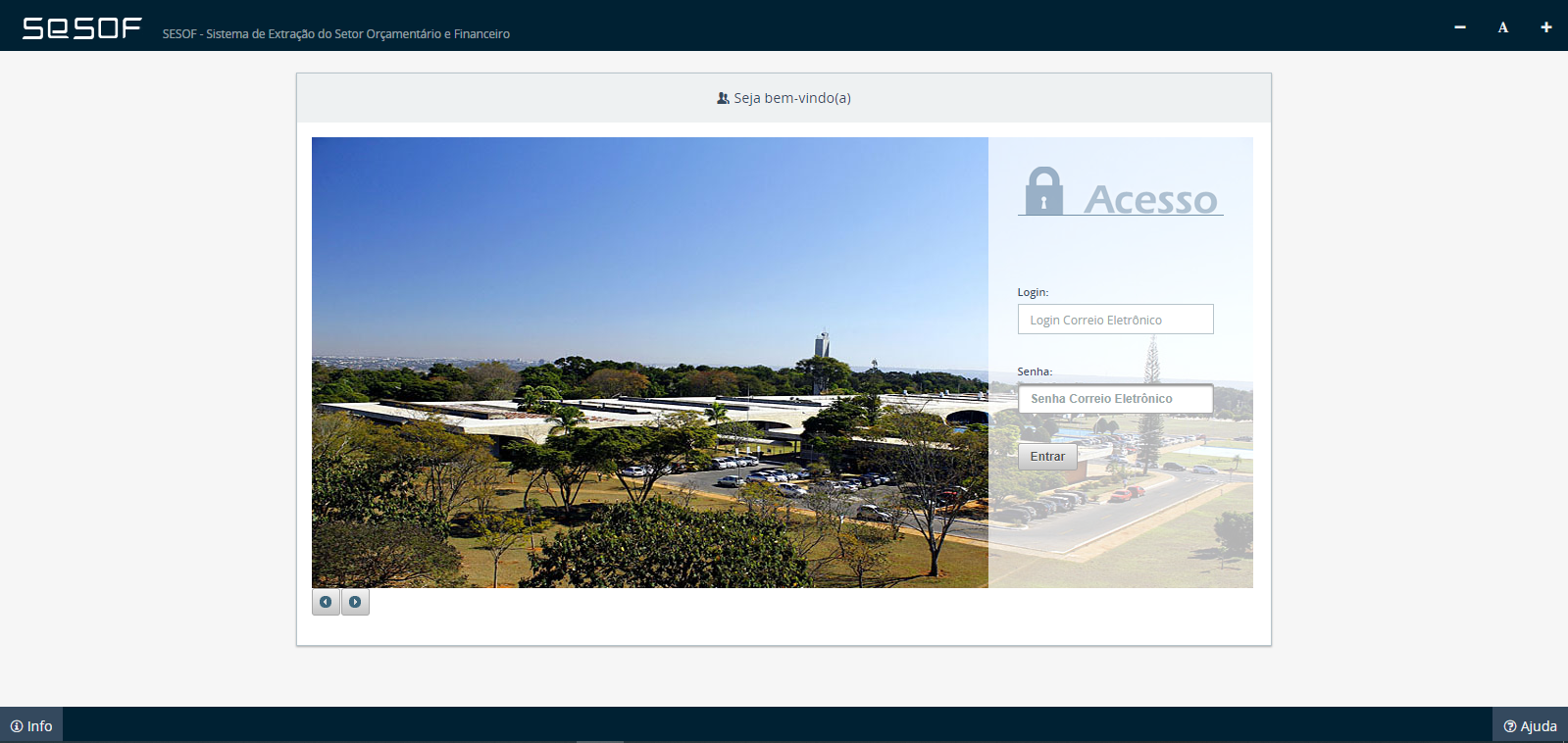
Task: Focus the Login Correio Eletrônico field
Action: coord(1115,320)
